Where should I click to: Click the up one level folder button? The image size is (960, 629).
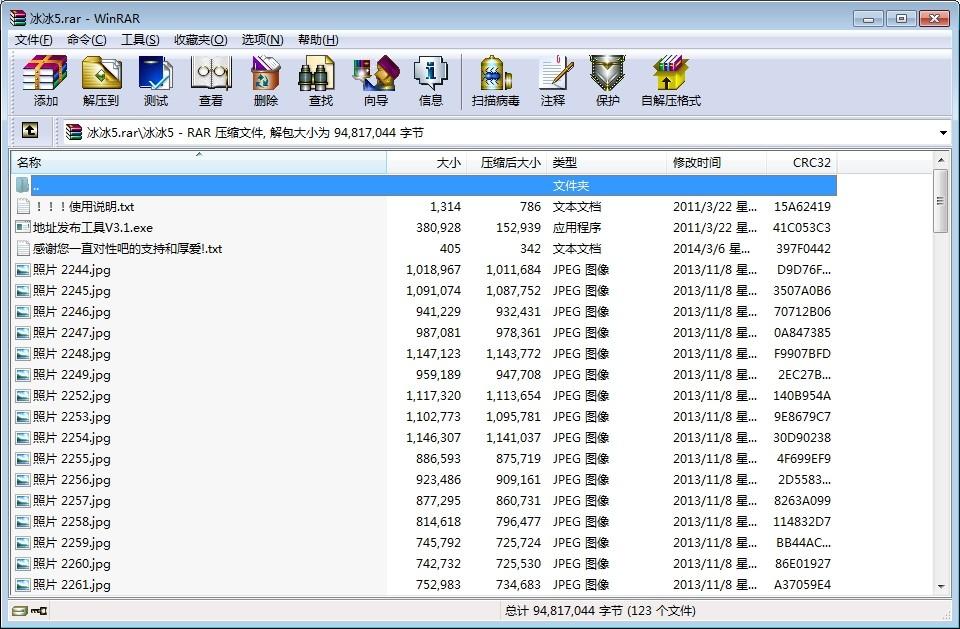(30, 131)
